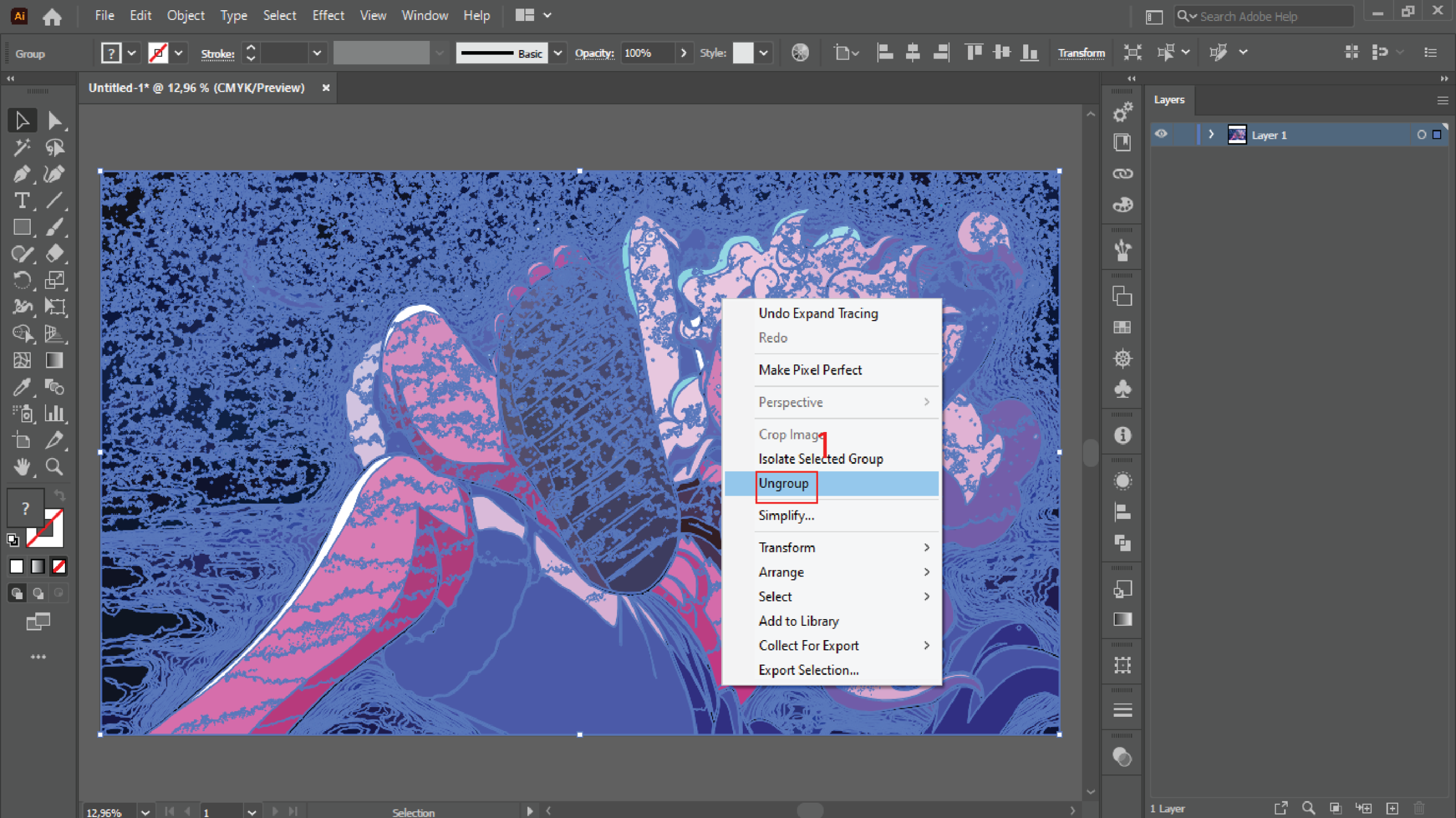The image size is (1456, 818).
Task: Click the stroke color swatch
Action: click(158, 53)
